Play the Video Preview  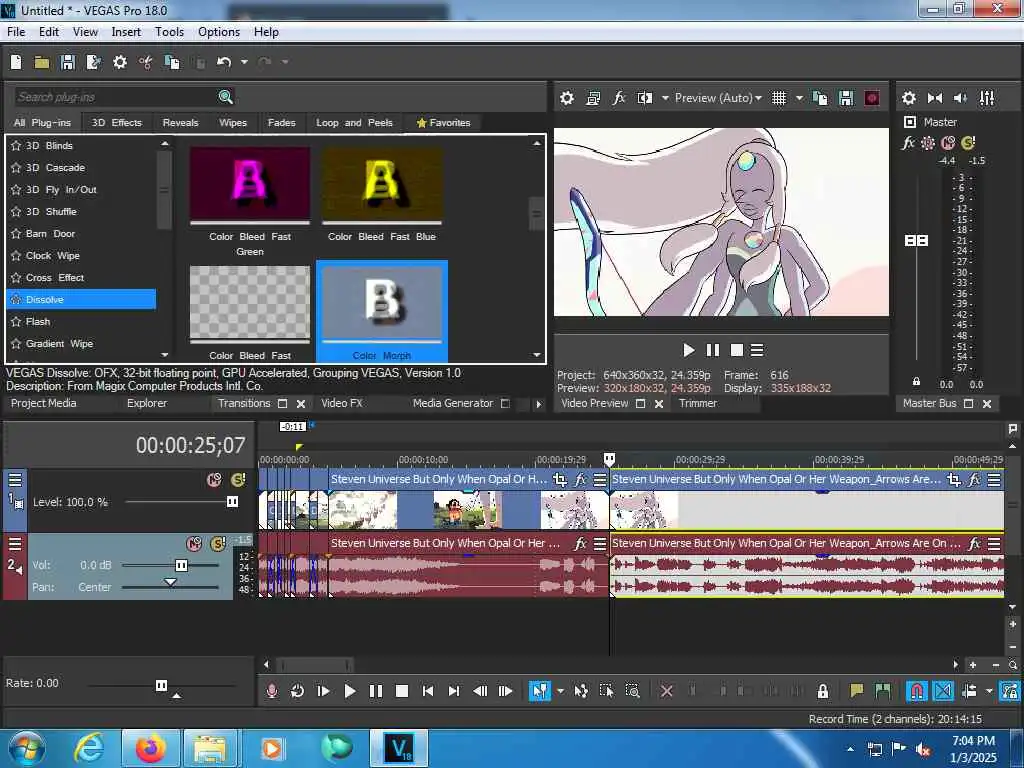pyautogui.click(x=688, y=350)
